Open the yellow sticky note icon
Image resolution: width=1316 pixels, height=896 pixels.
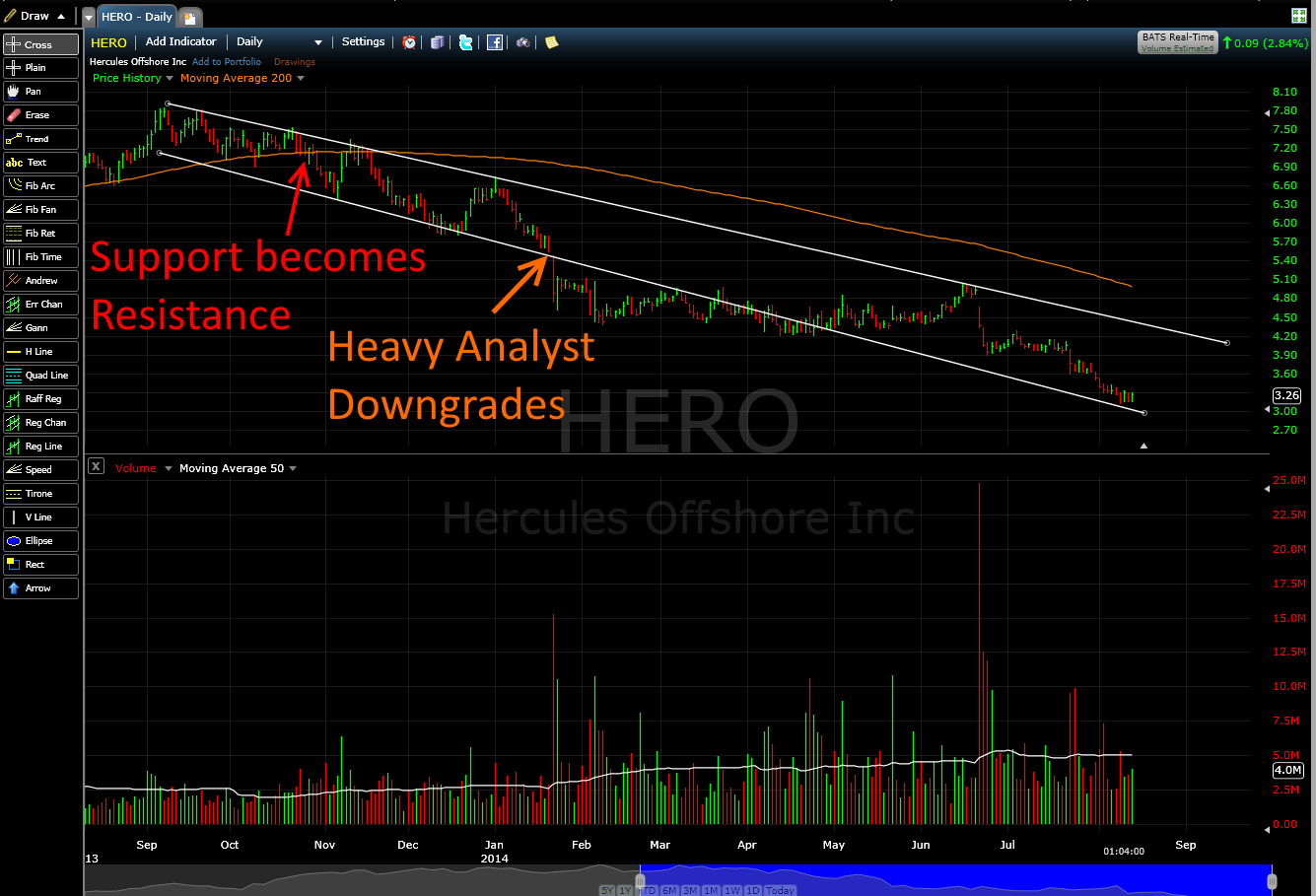(x=551, y=42)
